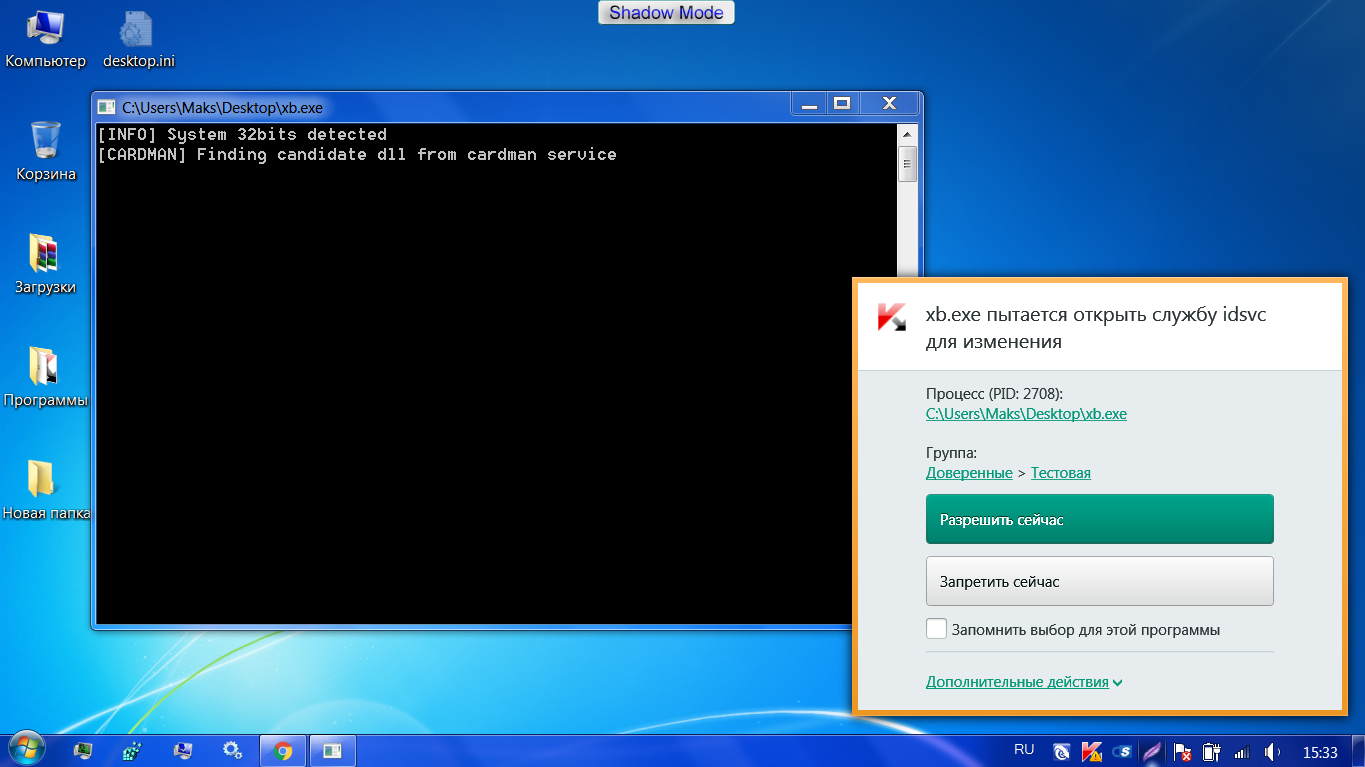Minimize the xb.exe console window
This screenshot has height=767, width=1365.
click(x=809, y=104)
